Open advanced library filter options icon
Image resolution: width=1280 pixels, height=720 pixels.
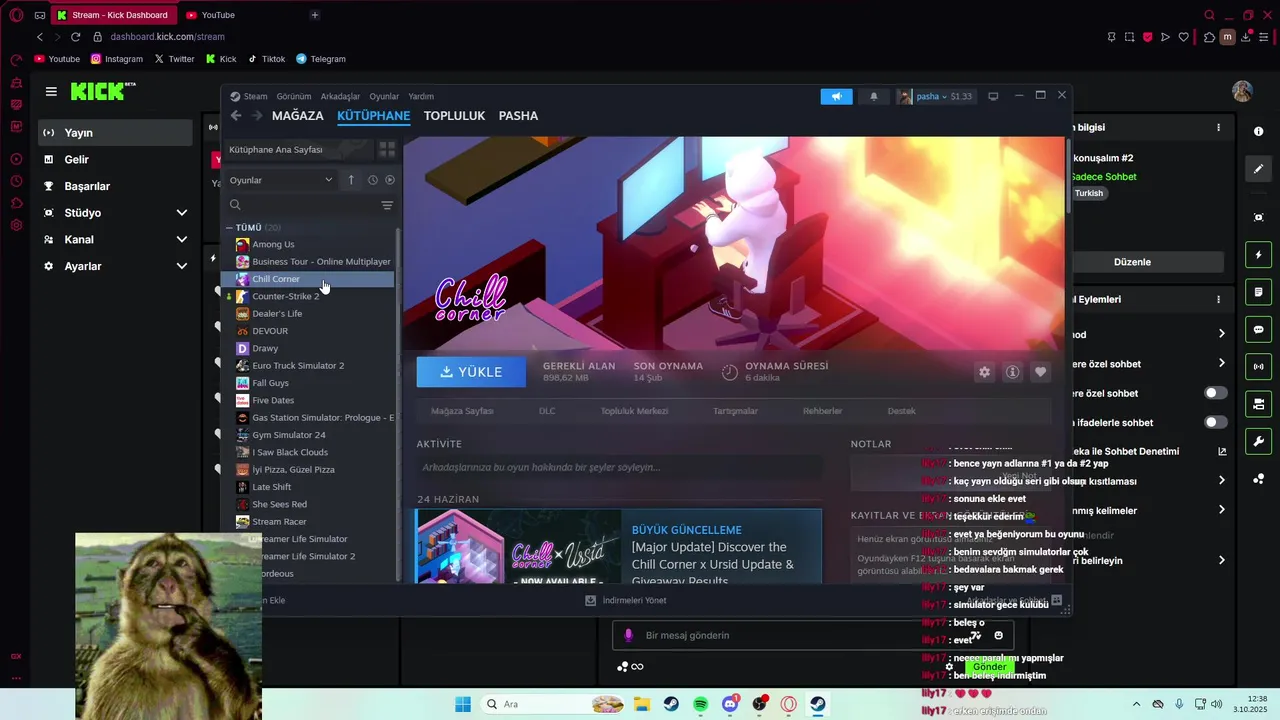click(x=387, y=205)
